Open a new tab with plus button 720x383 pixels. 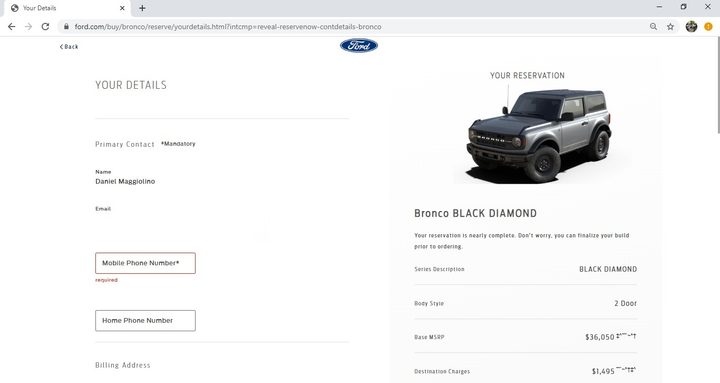click(142, 8)
